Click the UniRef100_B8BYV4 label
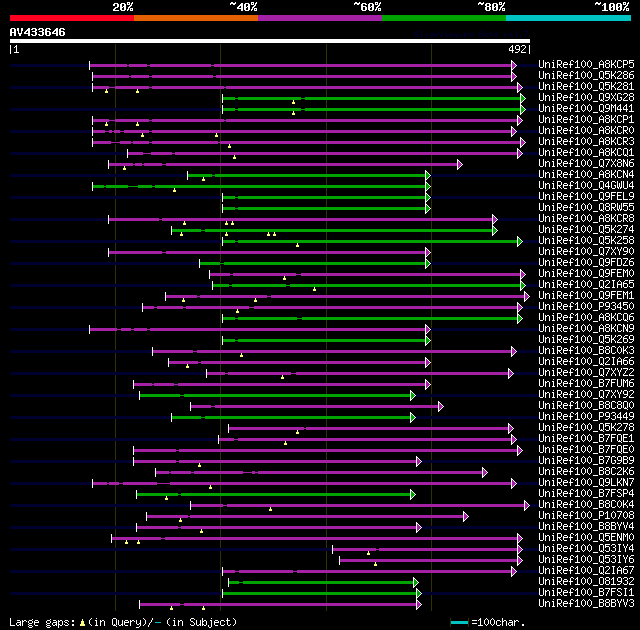The width and height of the screenshot is (640, 630). (586, 527)
